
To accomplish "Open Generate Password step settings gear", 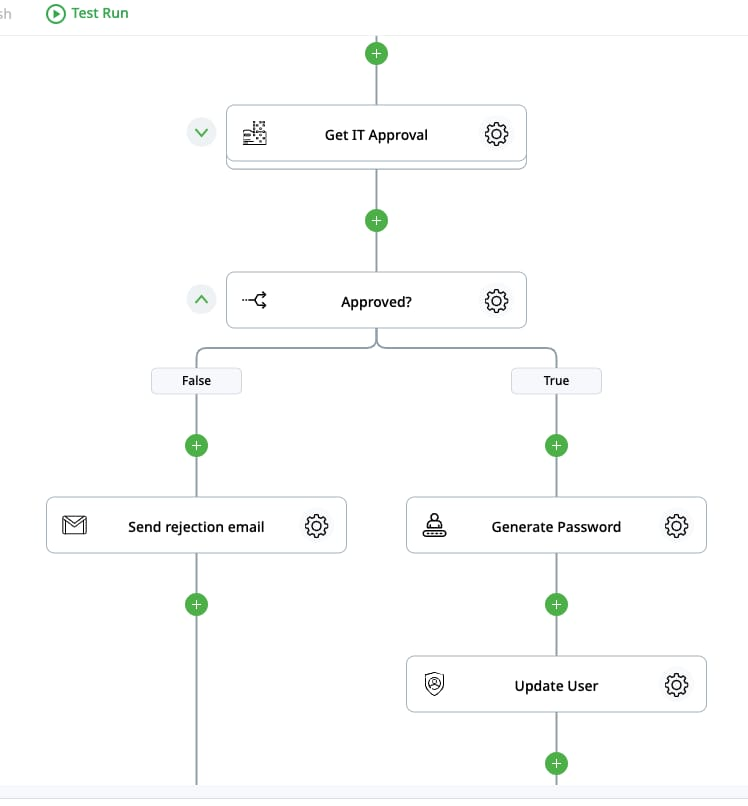I will pos(676,526).
